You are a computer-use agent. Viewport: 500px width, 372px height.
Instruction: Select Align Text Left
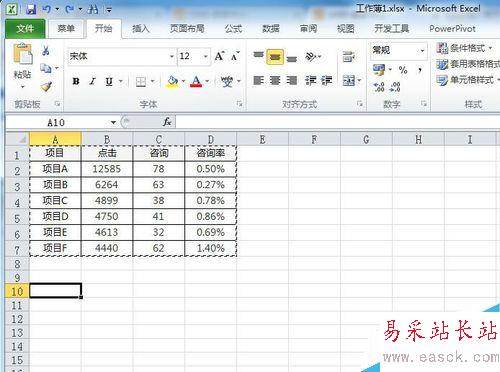point(258,81)
